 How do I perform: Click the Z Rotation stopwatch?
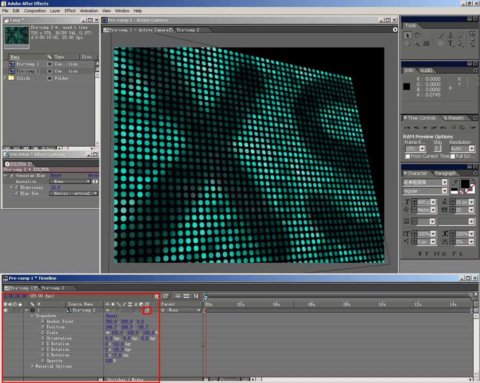tap(43, 355)
